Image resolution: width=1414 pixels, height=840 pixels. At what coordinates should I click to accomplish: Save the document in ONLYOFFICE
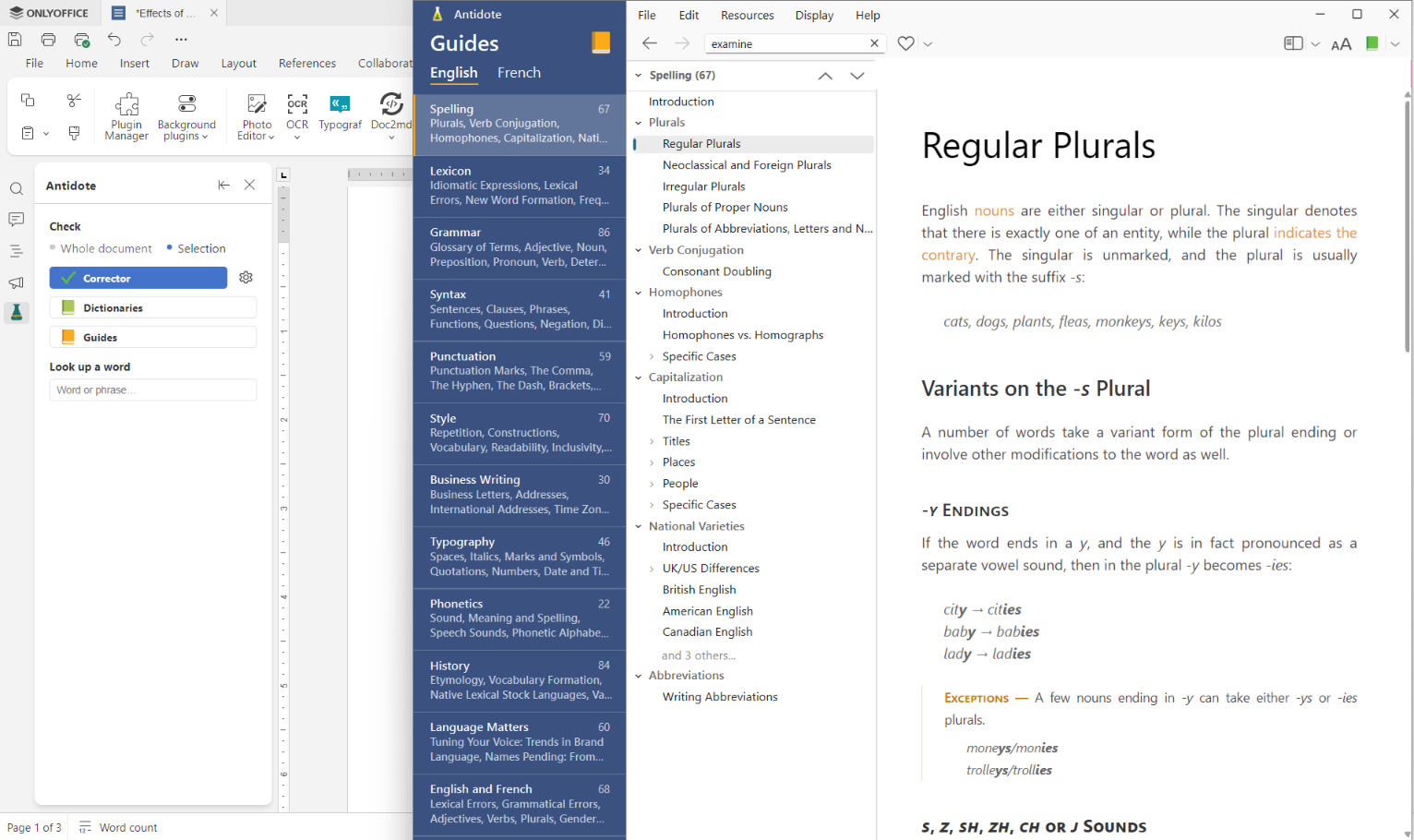tap(15, 40)
